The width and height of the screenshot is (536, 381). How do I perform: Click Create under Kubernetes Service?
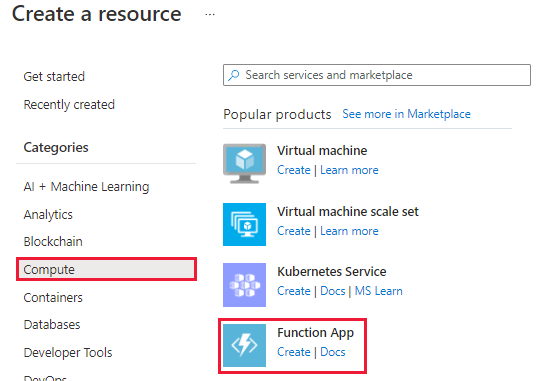[294, 291]
